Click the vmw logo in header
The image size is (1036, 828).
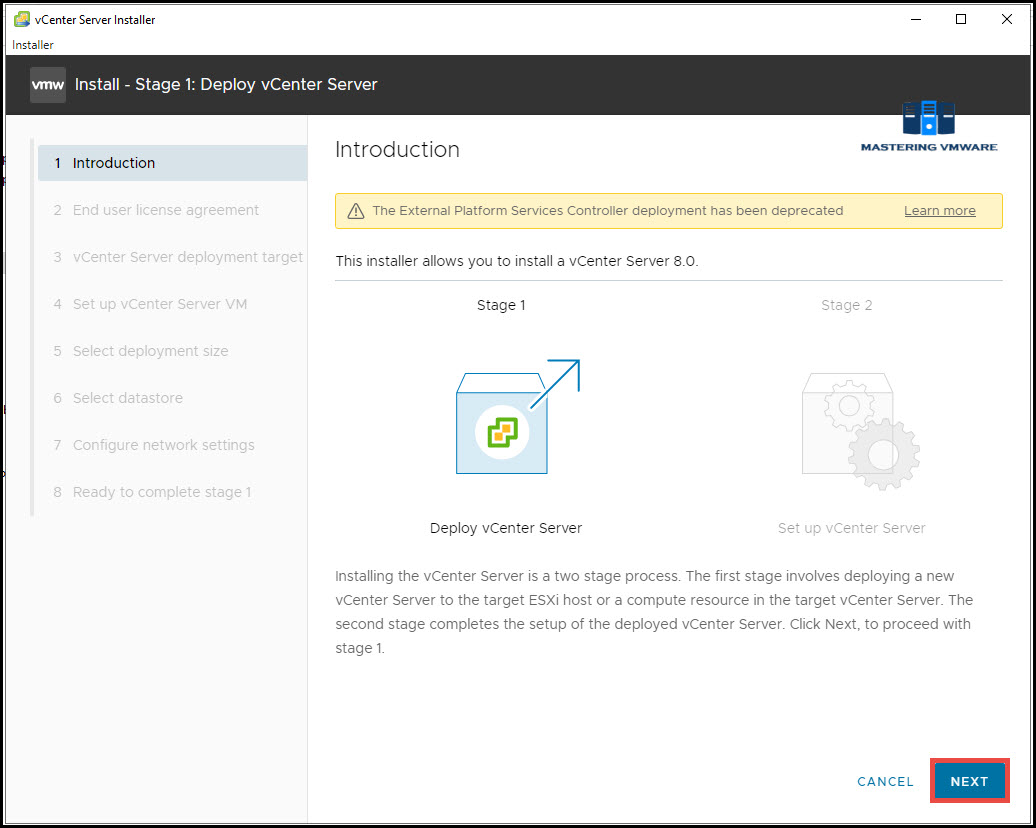(48, 85)
